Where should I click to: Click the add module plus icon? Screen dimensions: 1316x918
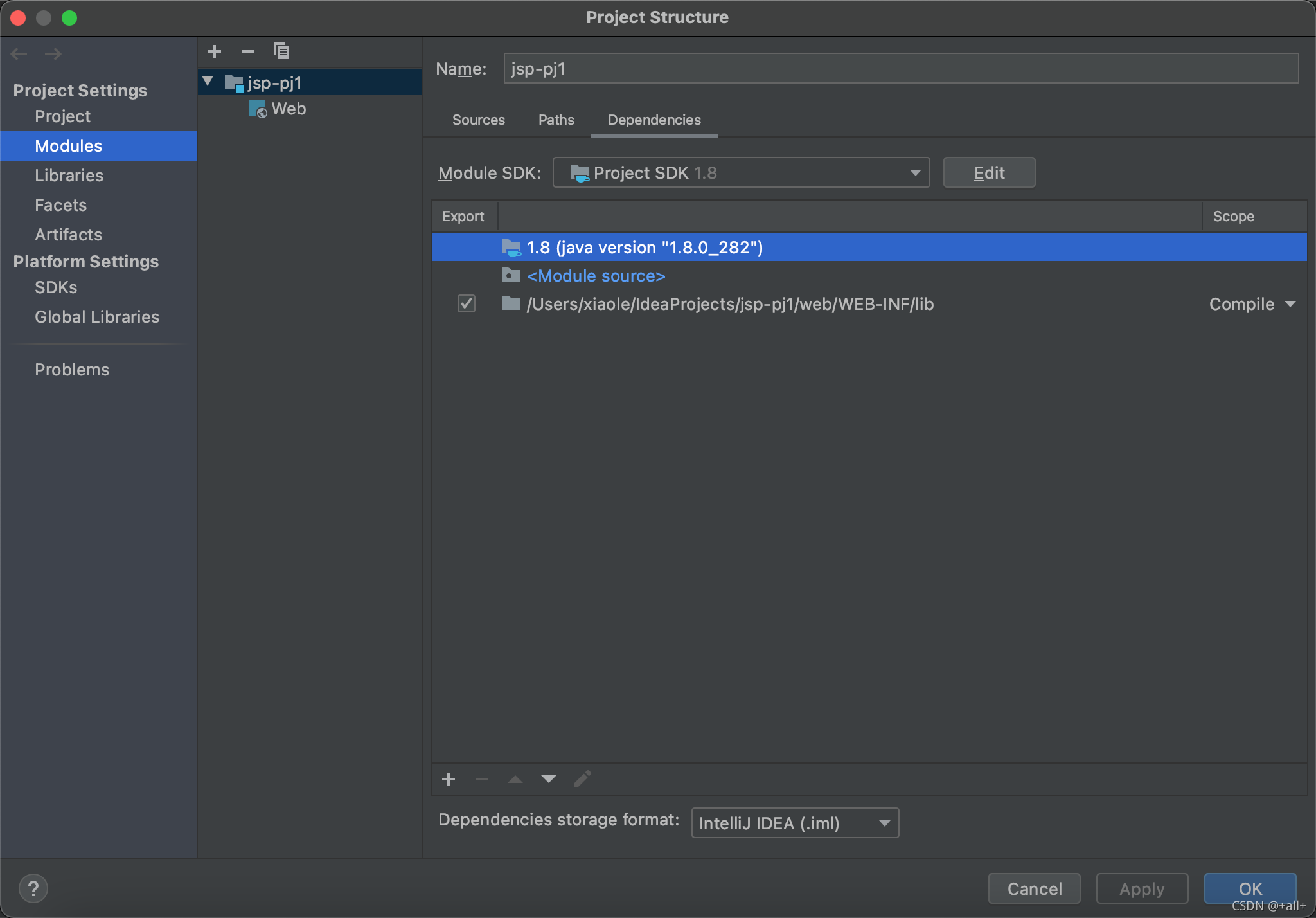tap(215, 51)
